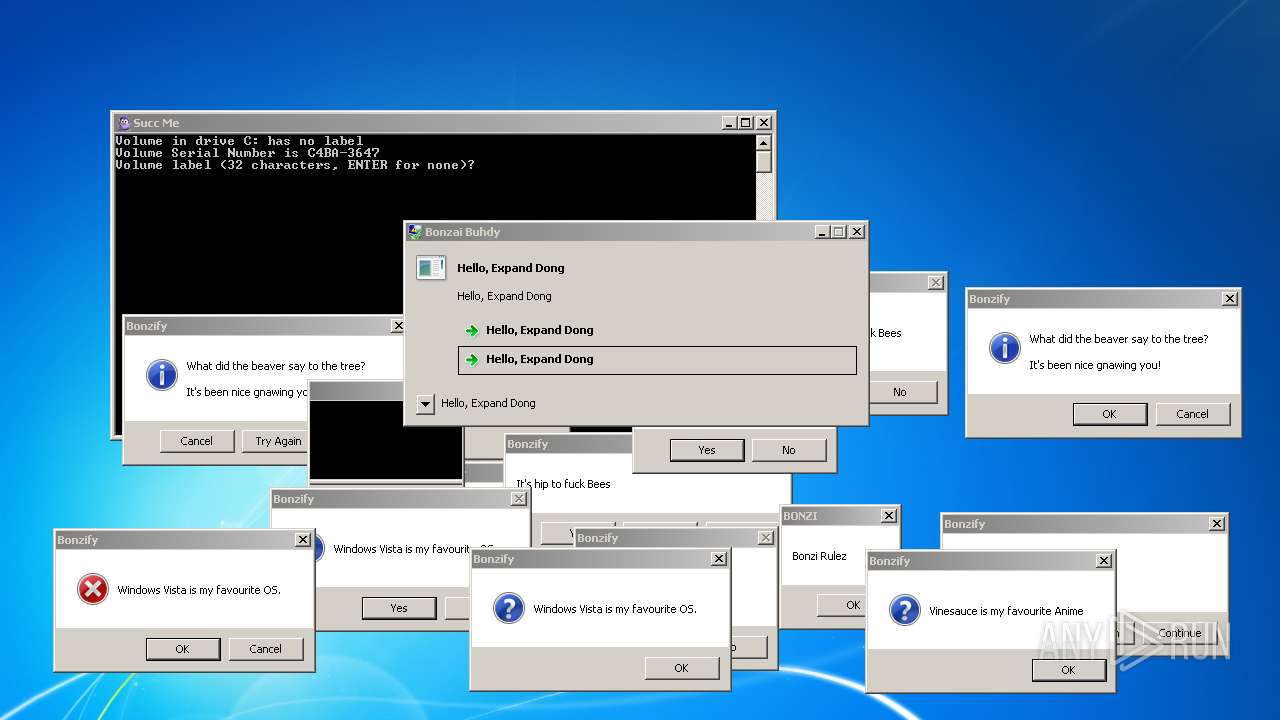Select the first, non-outlined Hello, Expand Dong command link
The image size is (1280, 720).
click(x=657, y=330)
